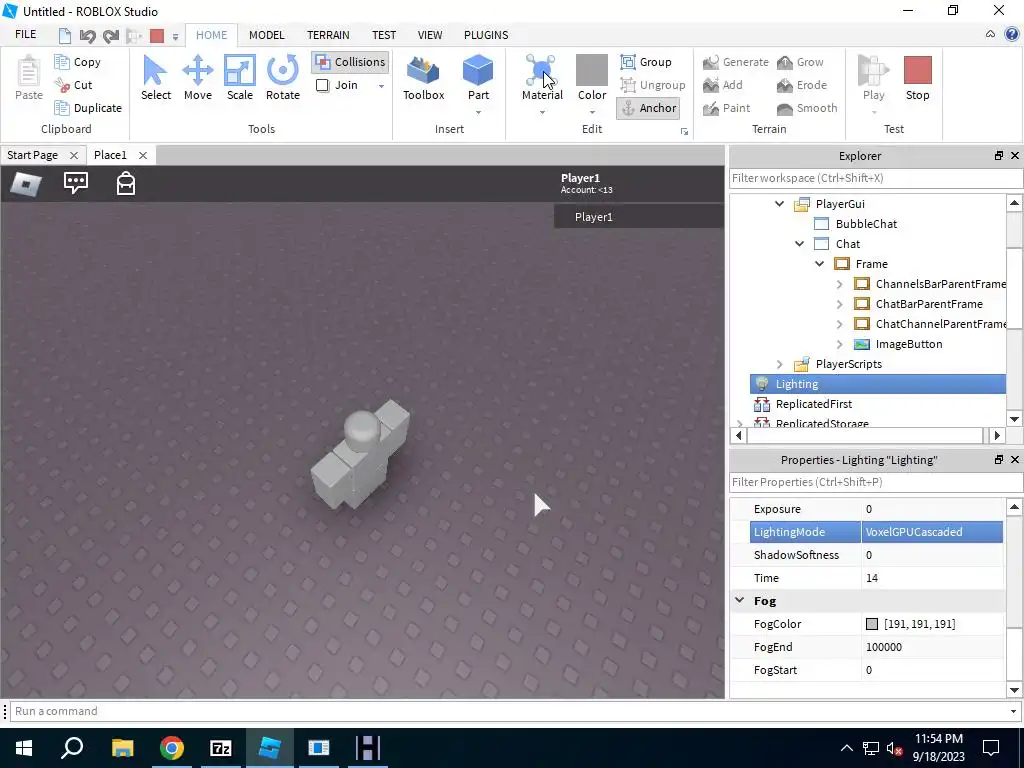Viewport: 1024px width, 768px height.
Task: Collapse the PlayerGui tree node
Action: coord(779,204)
